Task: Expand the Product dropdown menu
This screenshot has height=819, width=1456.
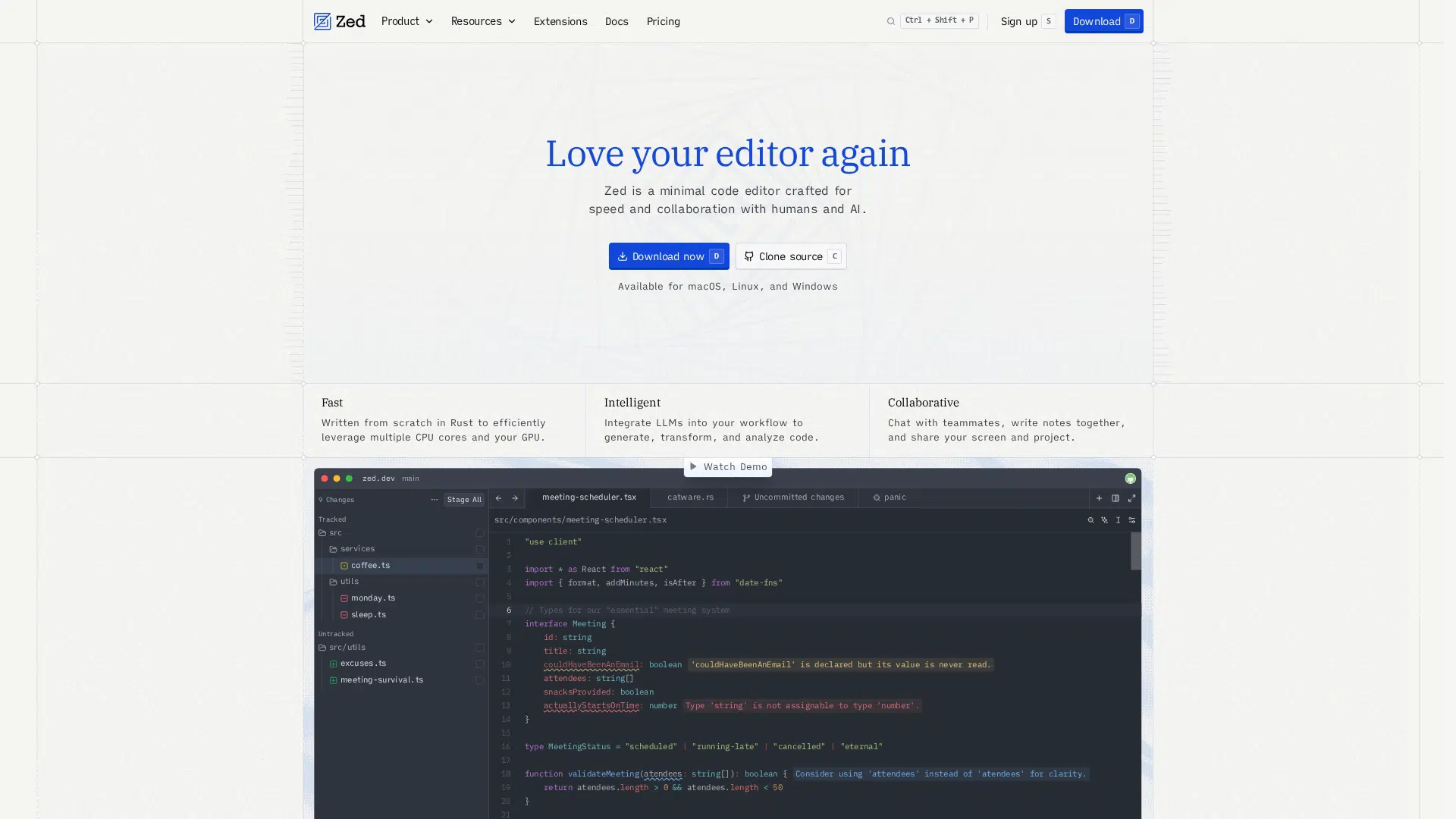Action: pos(406,21)
